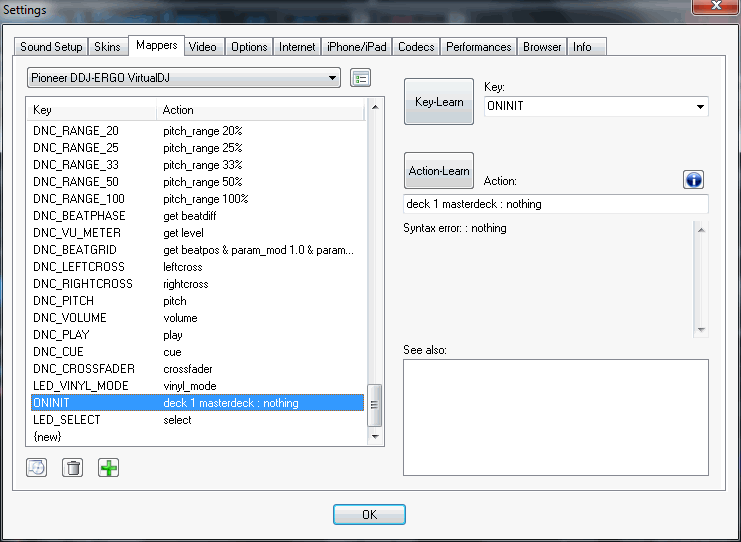Image resolution: width=741 pixels, height=542 pixels.
Task: Click the list icon next to mapper dropdown
Action: [361, 78]
